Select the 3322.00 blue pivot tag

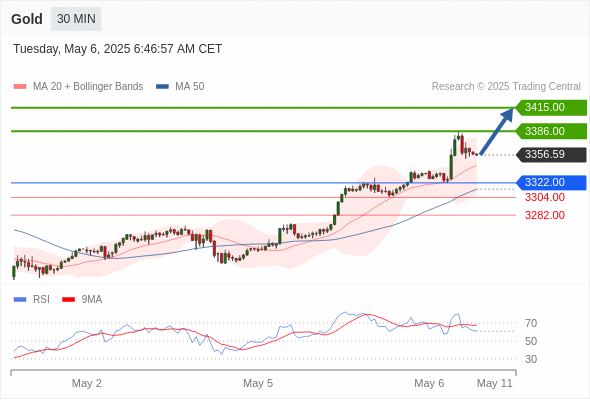click(x=551, y=183)
